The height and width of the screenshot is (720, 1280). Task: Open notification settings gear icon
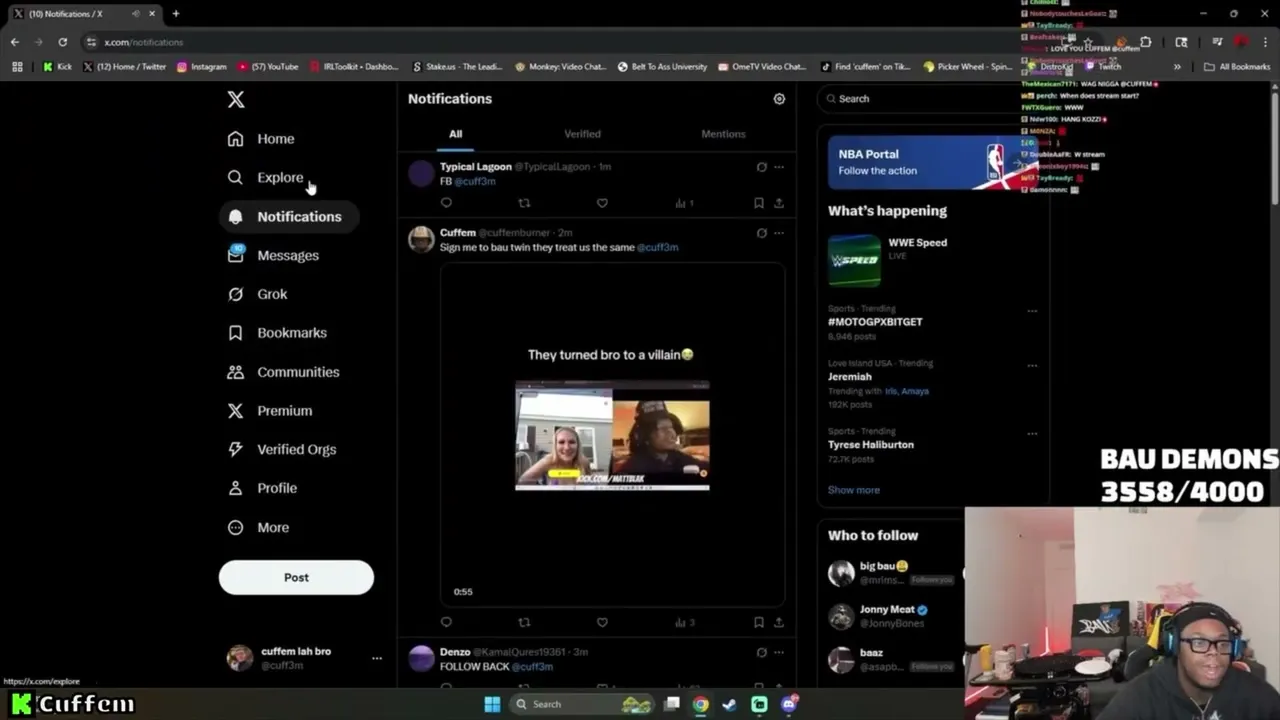[x=779, y=99]
